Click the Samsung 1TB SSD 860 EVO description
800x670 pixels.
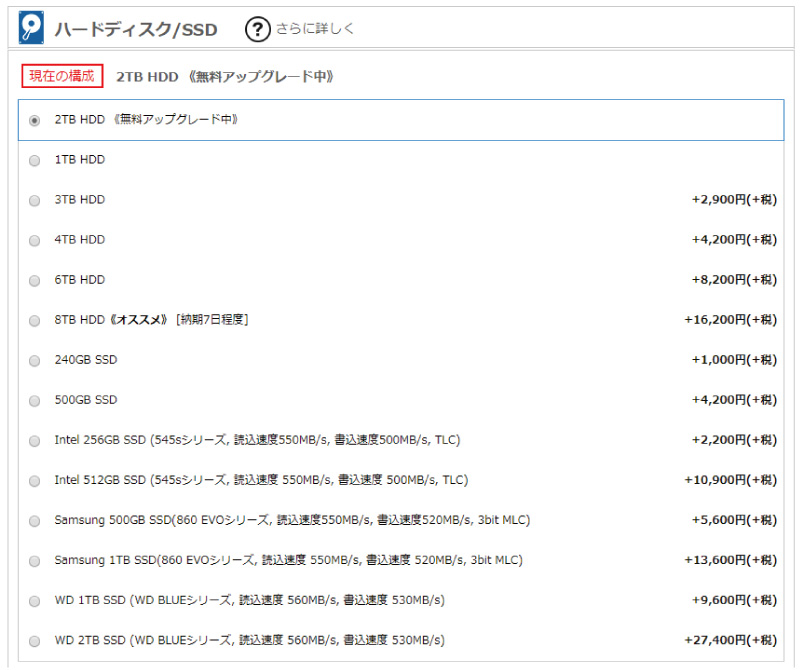coord(288,560)
